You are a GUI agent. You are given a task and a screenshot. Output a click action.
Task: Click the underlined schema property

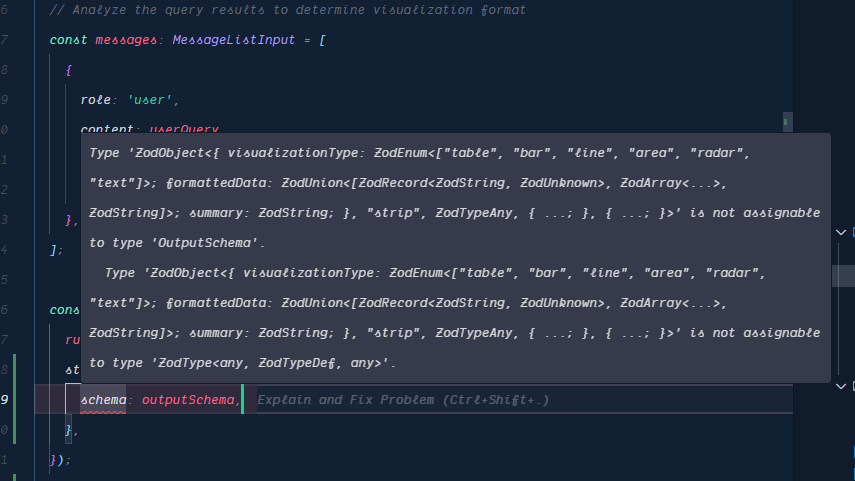coord(104,400)
